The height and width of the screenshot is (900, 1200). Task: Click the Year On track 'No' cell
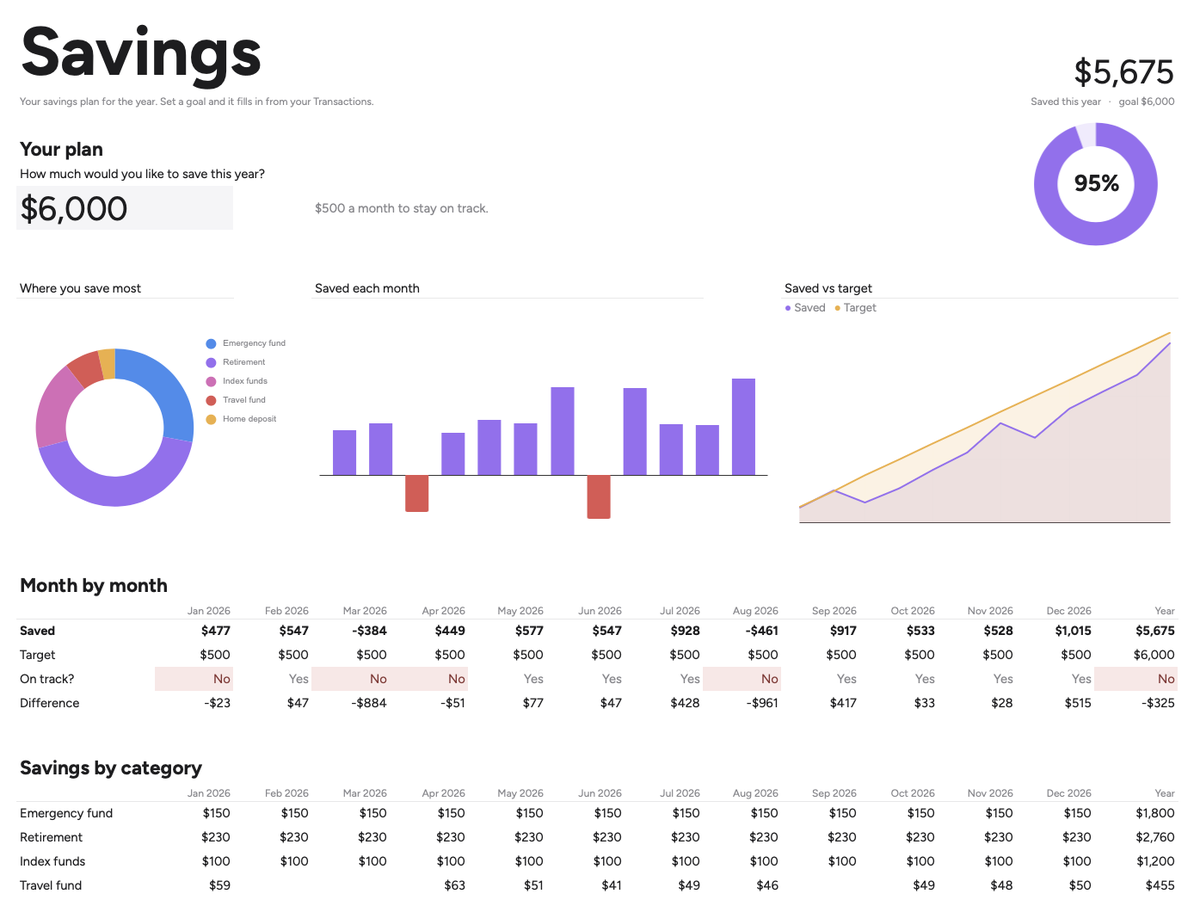point(1136,679)
